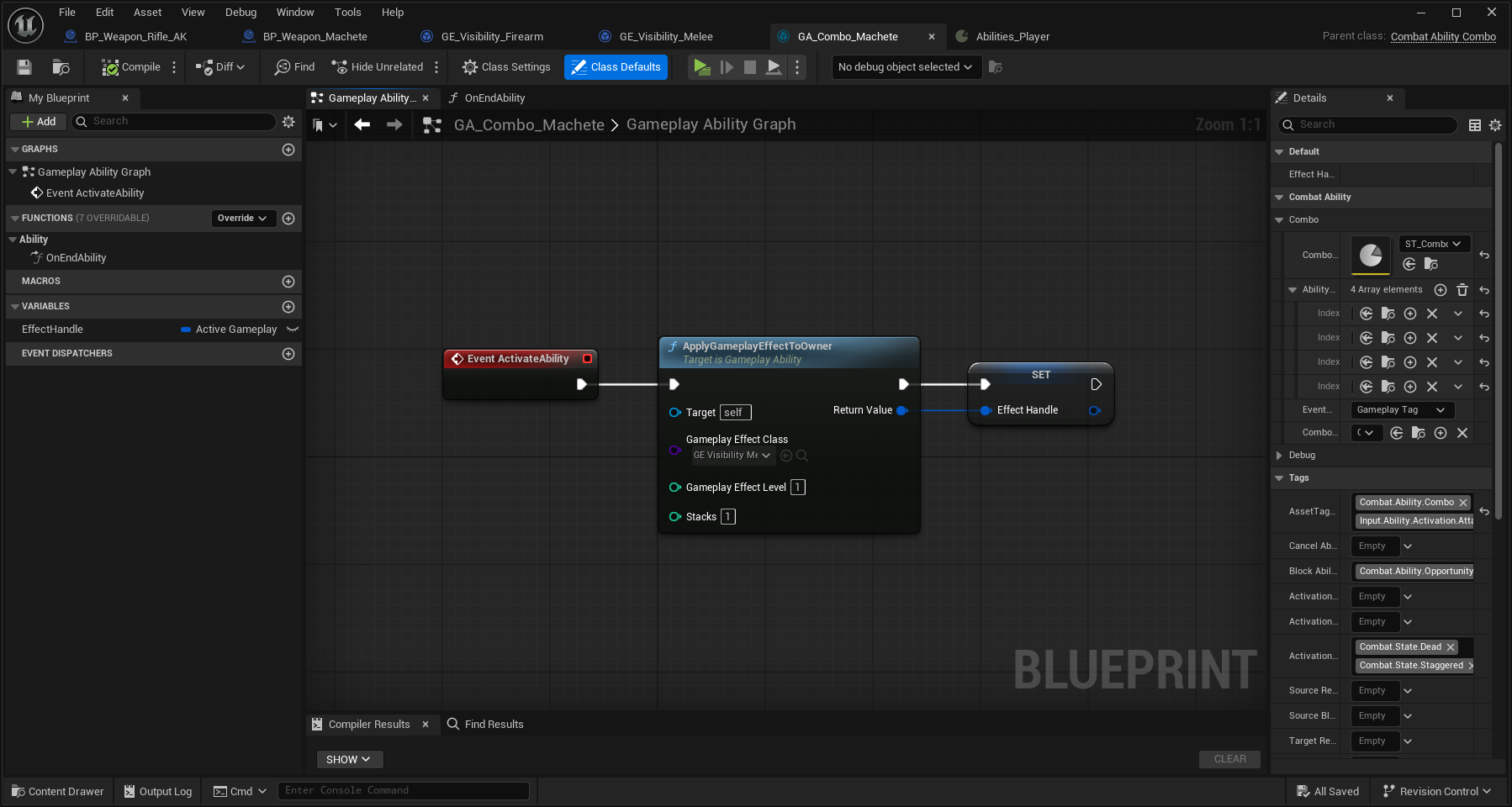Switch to GE_Visibility_Firearm tab
1512x807 pixels.
click(492, 37)
